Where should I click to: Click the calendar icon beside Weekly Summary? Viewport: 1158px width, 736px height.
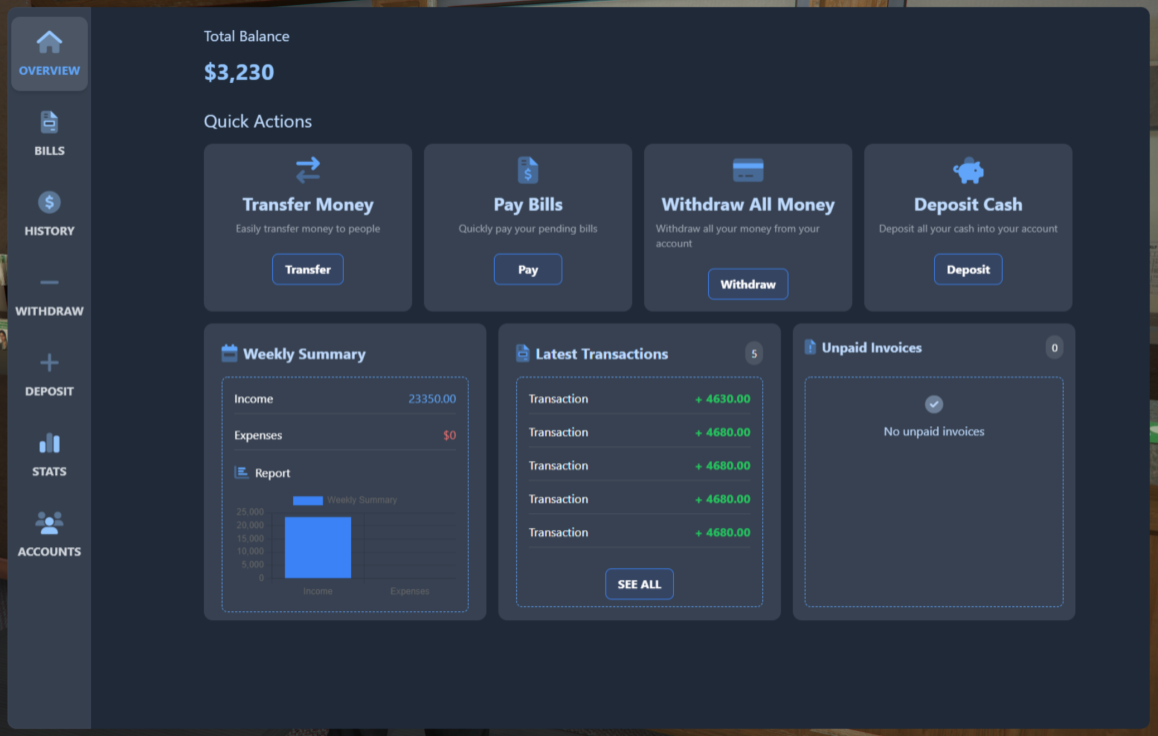(x=231, y=353)
